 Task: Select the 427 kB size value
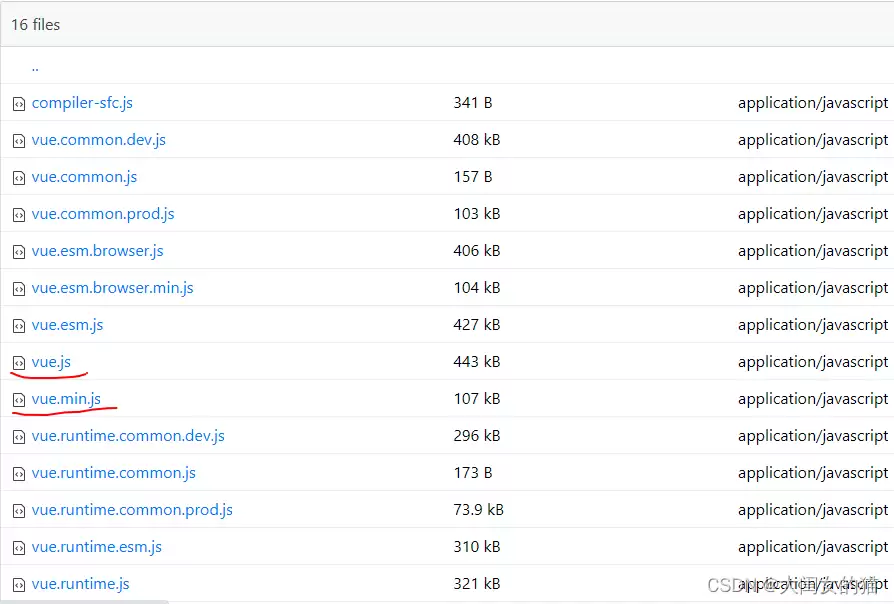[477, 325]
